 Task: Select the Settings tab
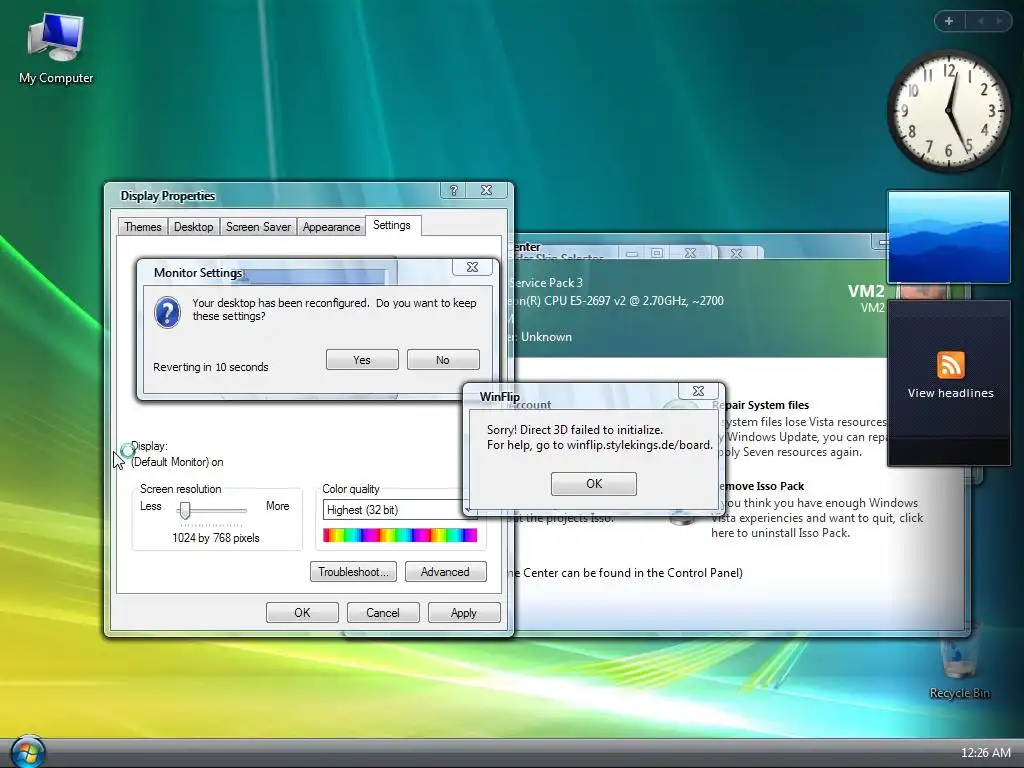(x=392, y=225)
